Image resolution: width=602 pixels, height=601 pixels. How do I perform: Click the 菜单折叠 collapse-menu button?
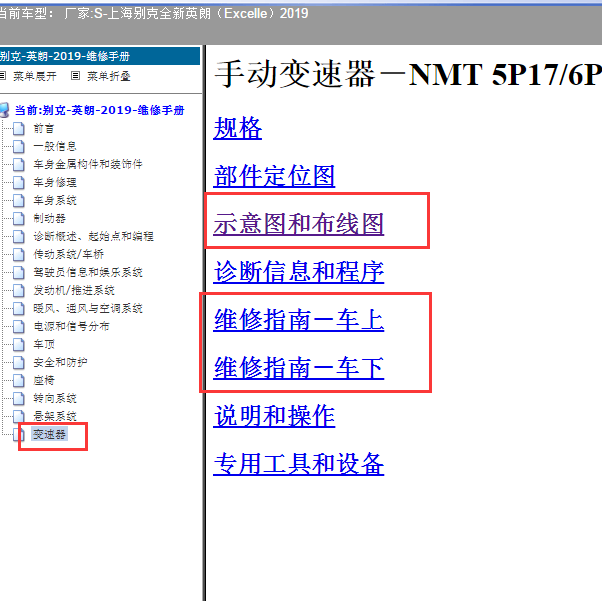pyautogui.click(x=109, y=76)
